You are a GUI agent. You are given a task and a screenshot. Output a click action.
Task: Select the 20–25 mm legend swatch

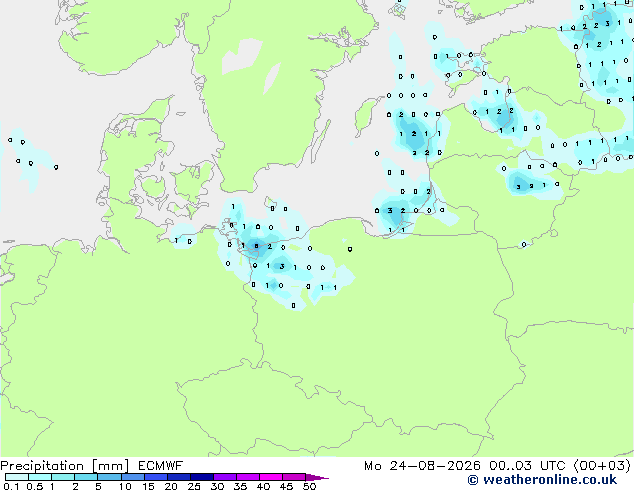pyautogui.click(x=178, y=477)
